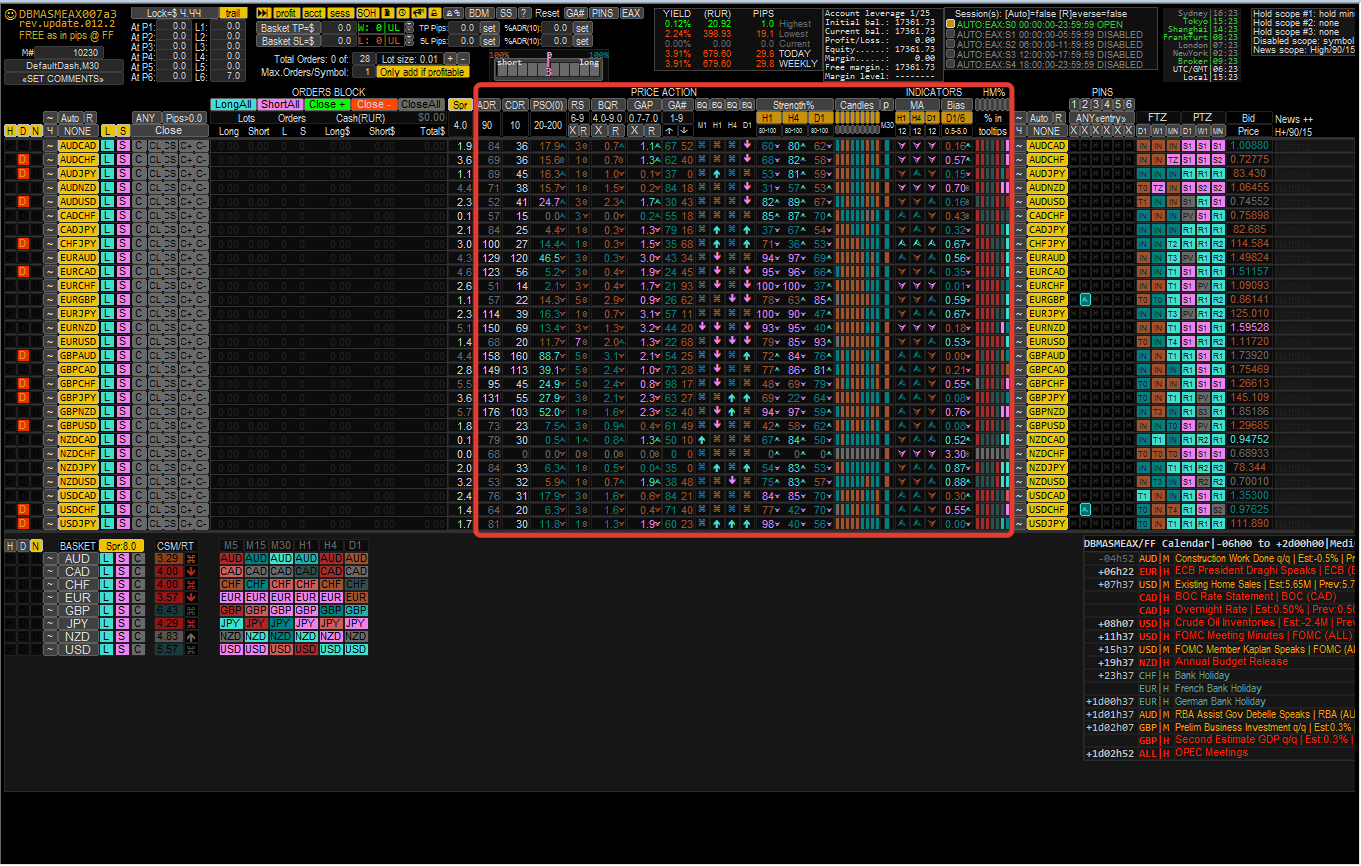Decrease lot size with the minus button
Viewport: 1361px width, 866px height.
[463, 59]
